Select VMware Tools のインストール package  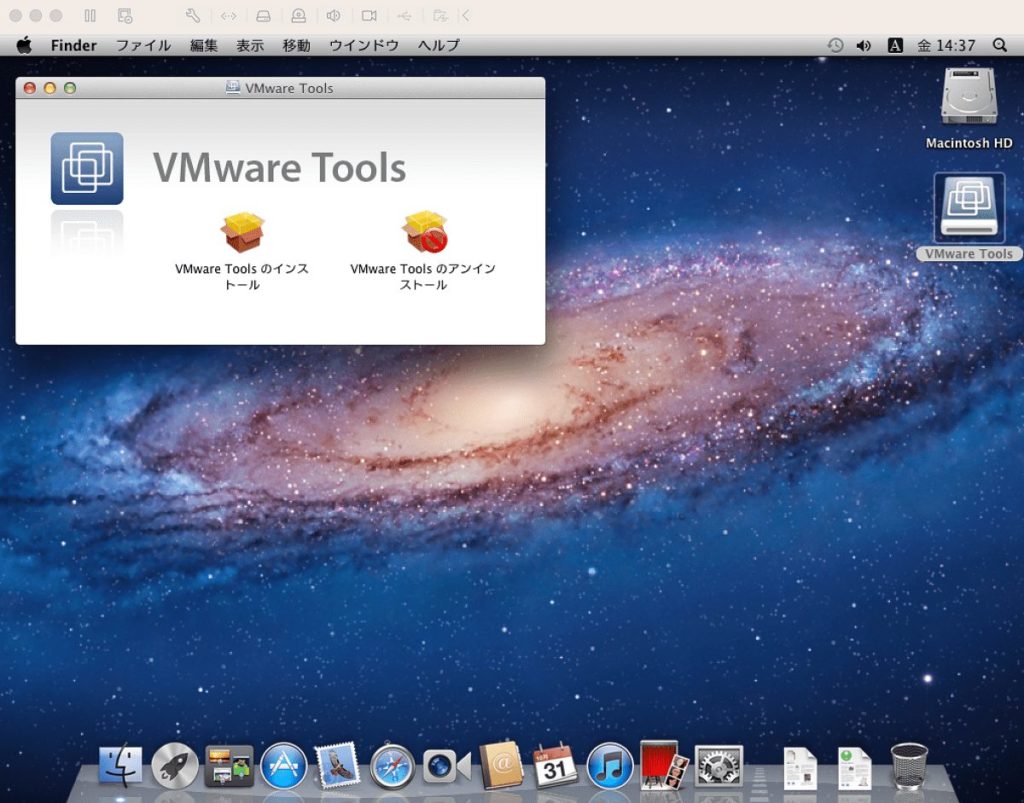[x=242, y=251]
